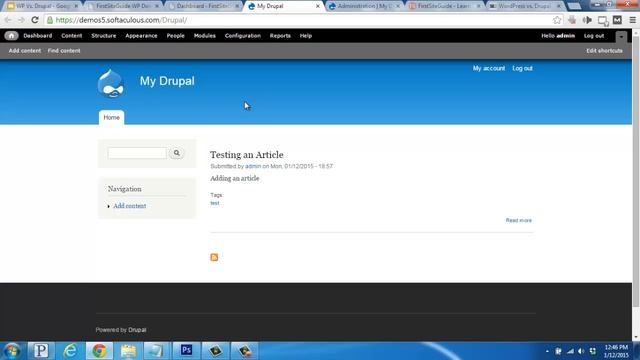The width and height of the screenshot is (640, 360).
Task: Go back with the browser back arrow
Action: click(x=8, y=20)
